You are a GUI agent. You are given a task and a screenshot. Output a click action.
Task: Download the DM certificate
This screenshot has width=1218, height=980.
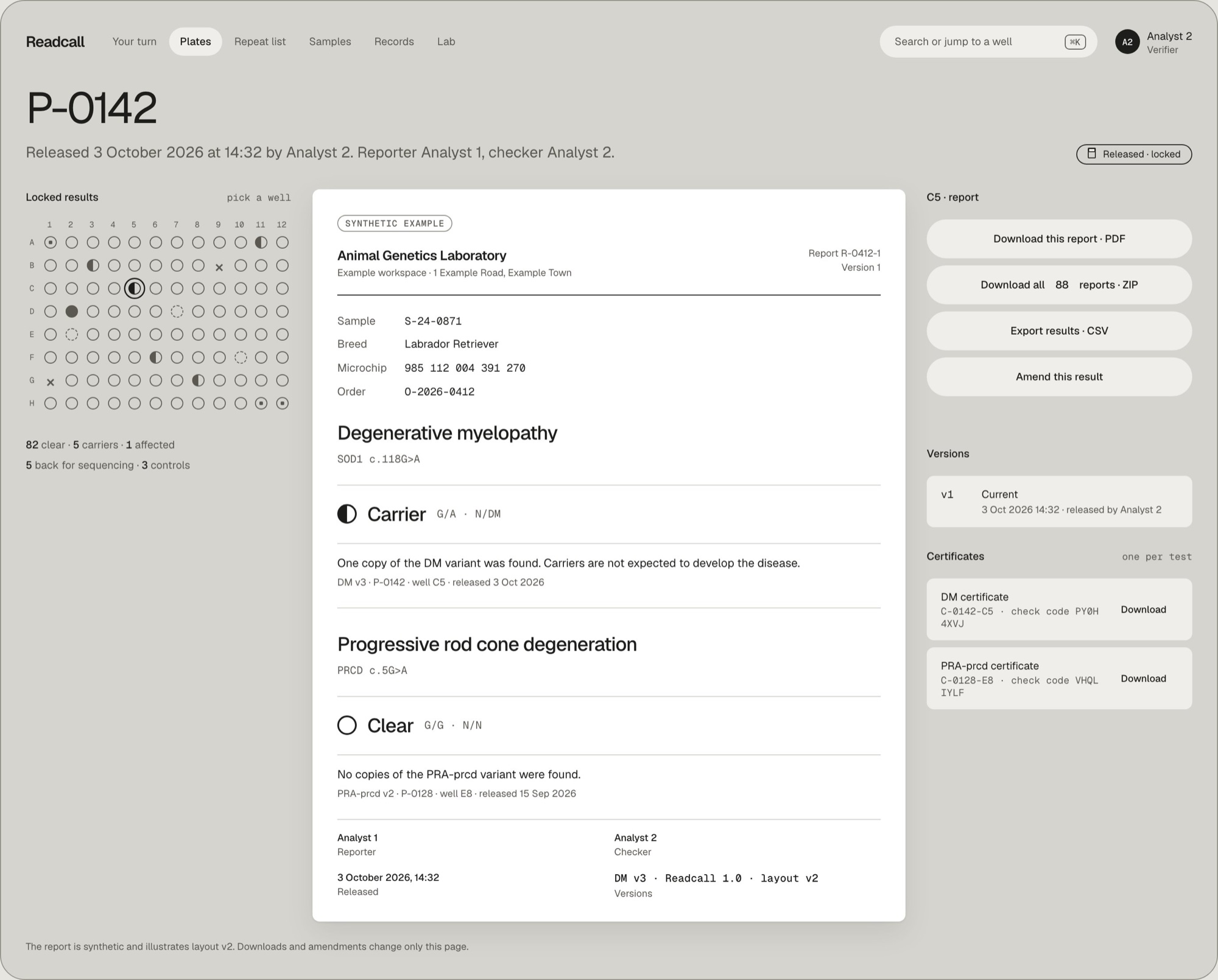[x=1143, y=609]
